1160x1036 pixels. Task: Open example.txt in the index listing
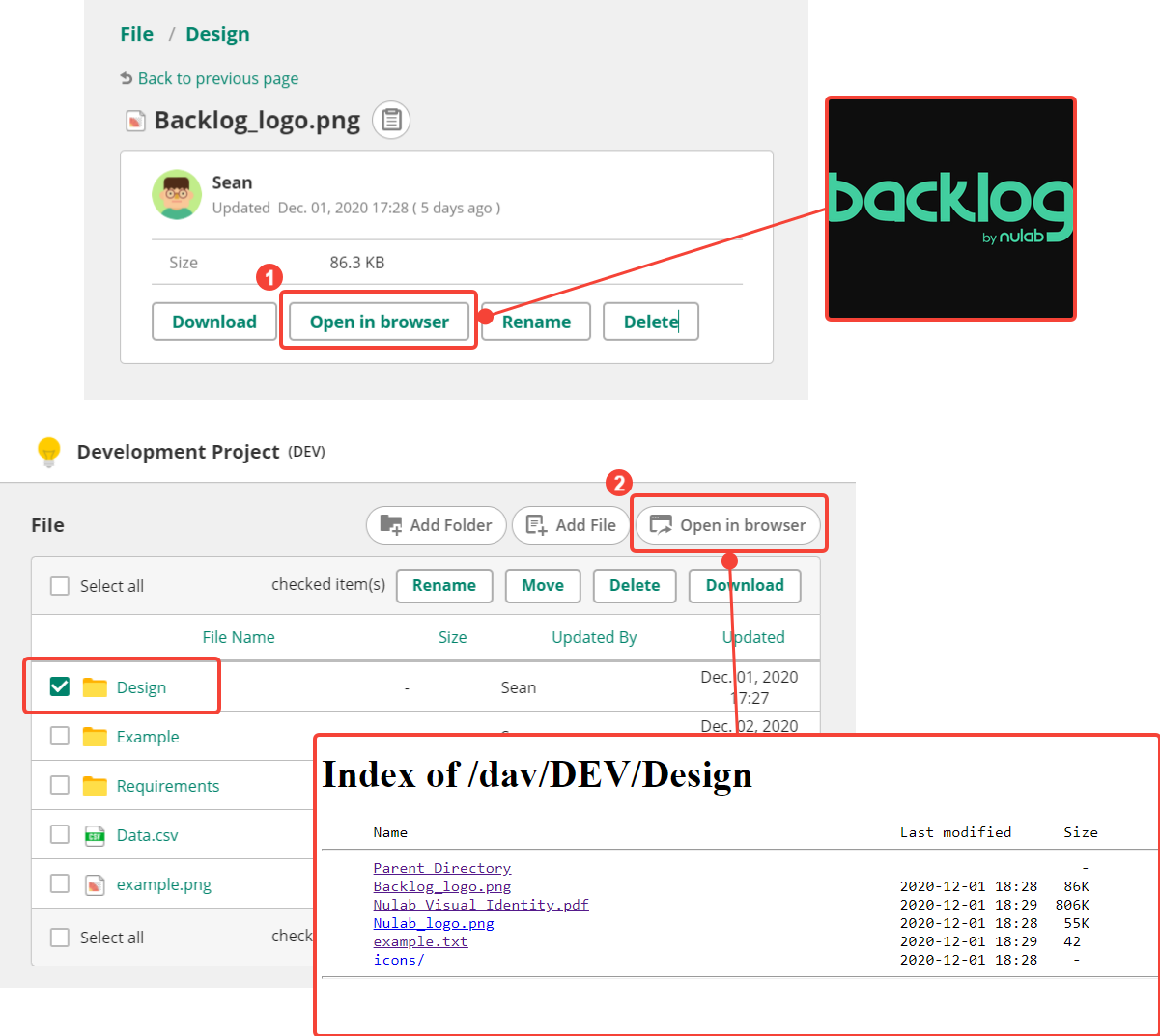click(420, 941)
